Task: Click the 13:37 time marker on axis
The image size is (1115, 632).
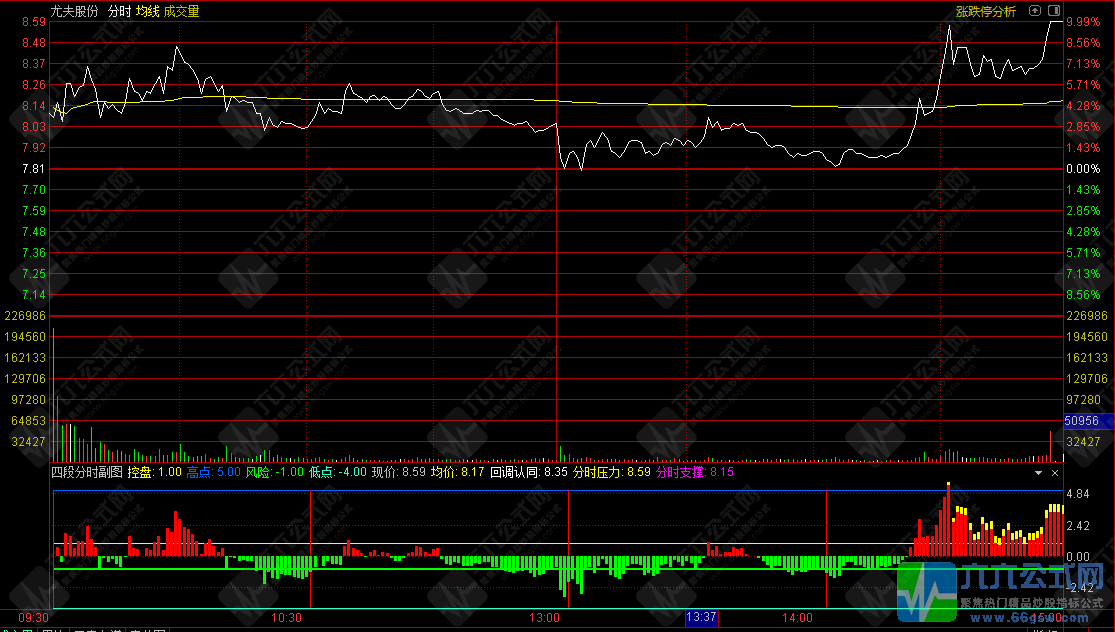Action: (x=701, y=618)
